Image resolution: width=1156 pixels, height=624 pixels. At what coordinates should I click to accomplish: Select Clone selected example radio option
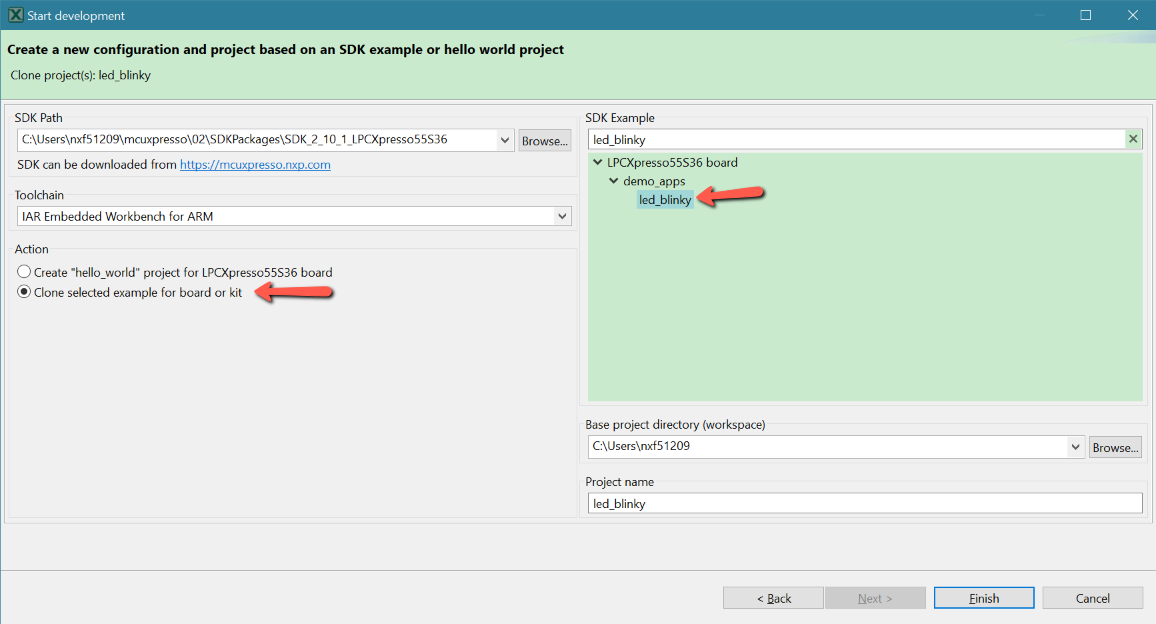coord(25,293)
